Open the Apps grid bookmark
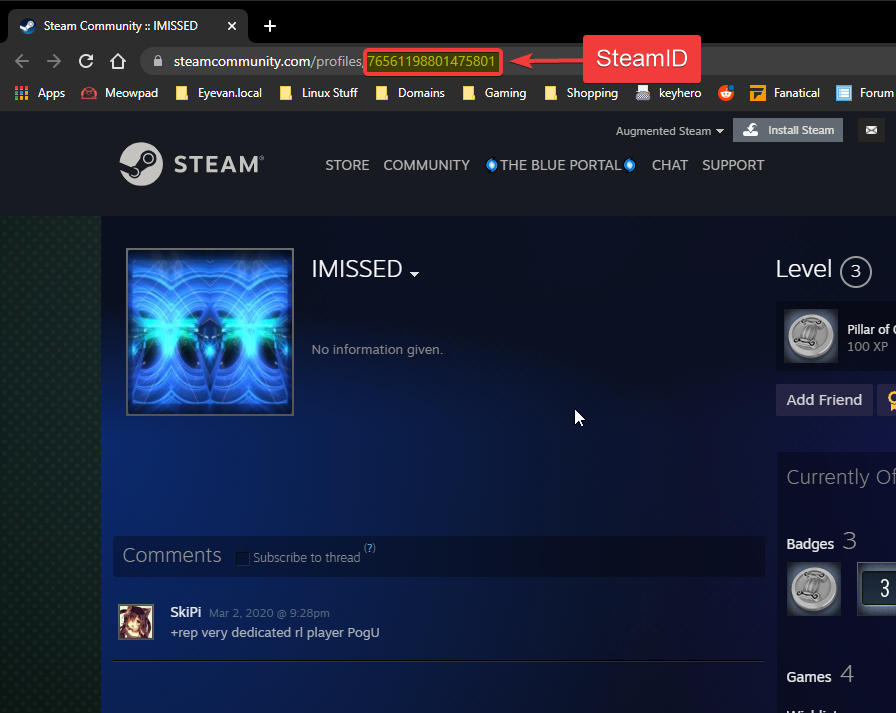The width and height of the screenshot is (896, 713). click(39, 93)
